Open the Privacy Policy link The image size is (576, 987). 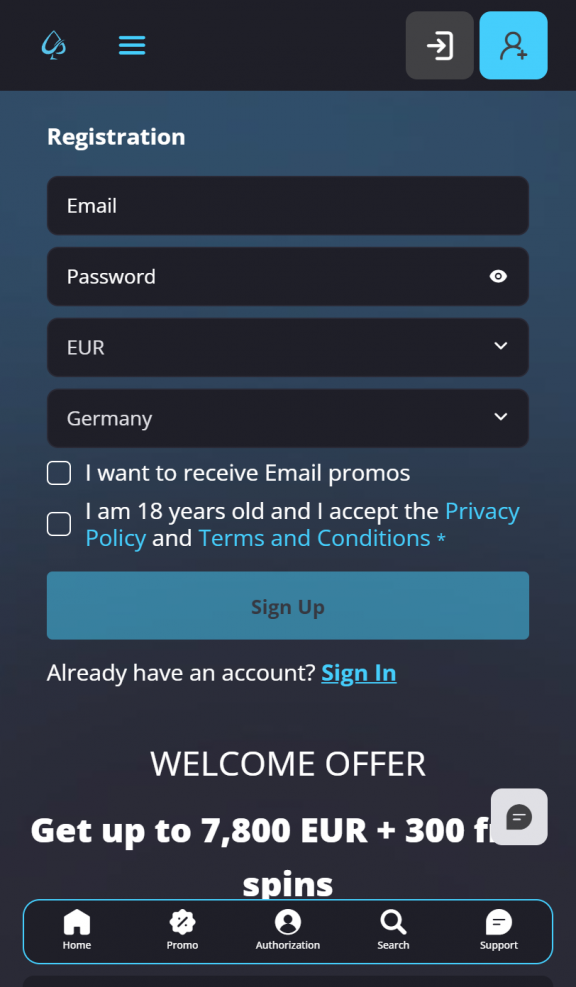[x=303, y=524]
